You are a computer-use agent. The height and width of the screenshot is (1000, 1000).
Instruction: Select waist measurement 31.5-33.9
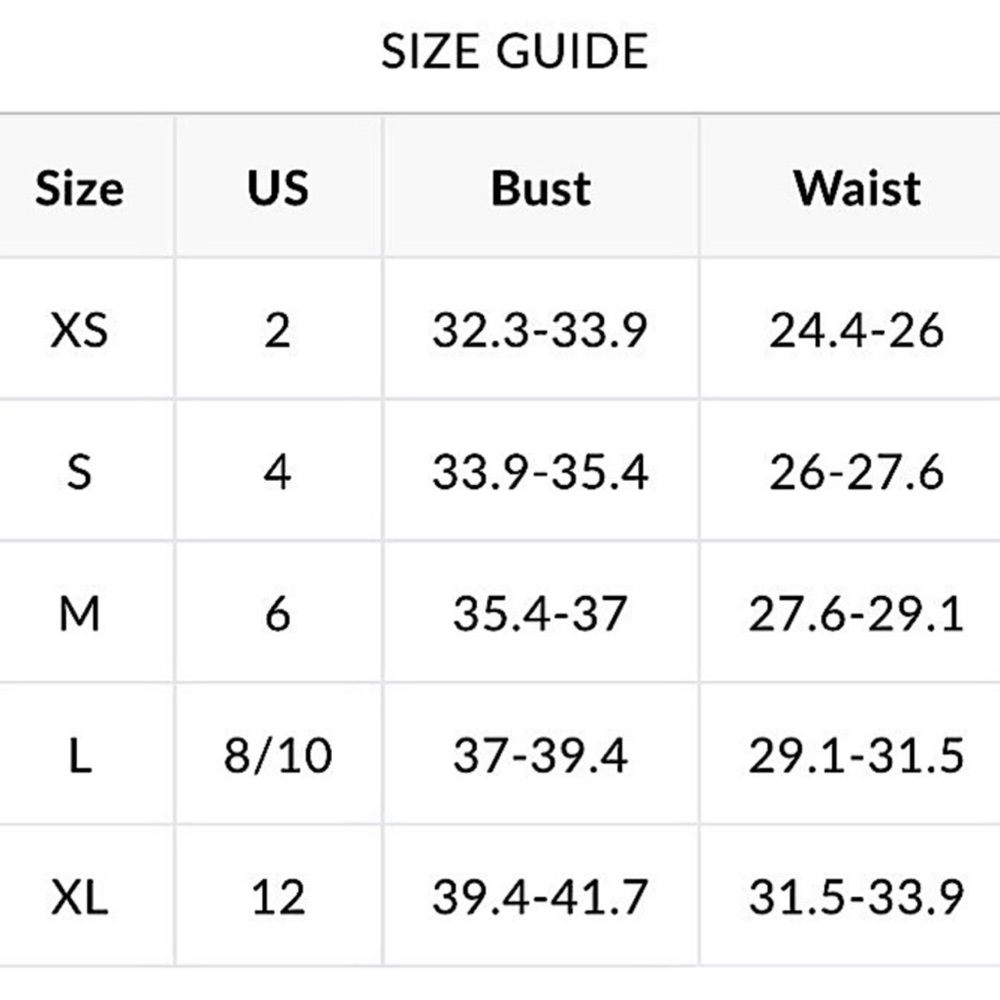point(857,897)
